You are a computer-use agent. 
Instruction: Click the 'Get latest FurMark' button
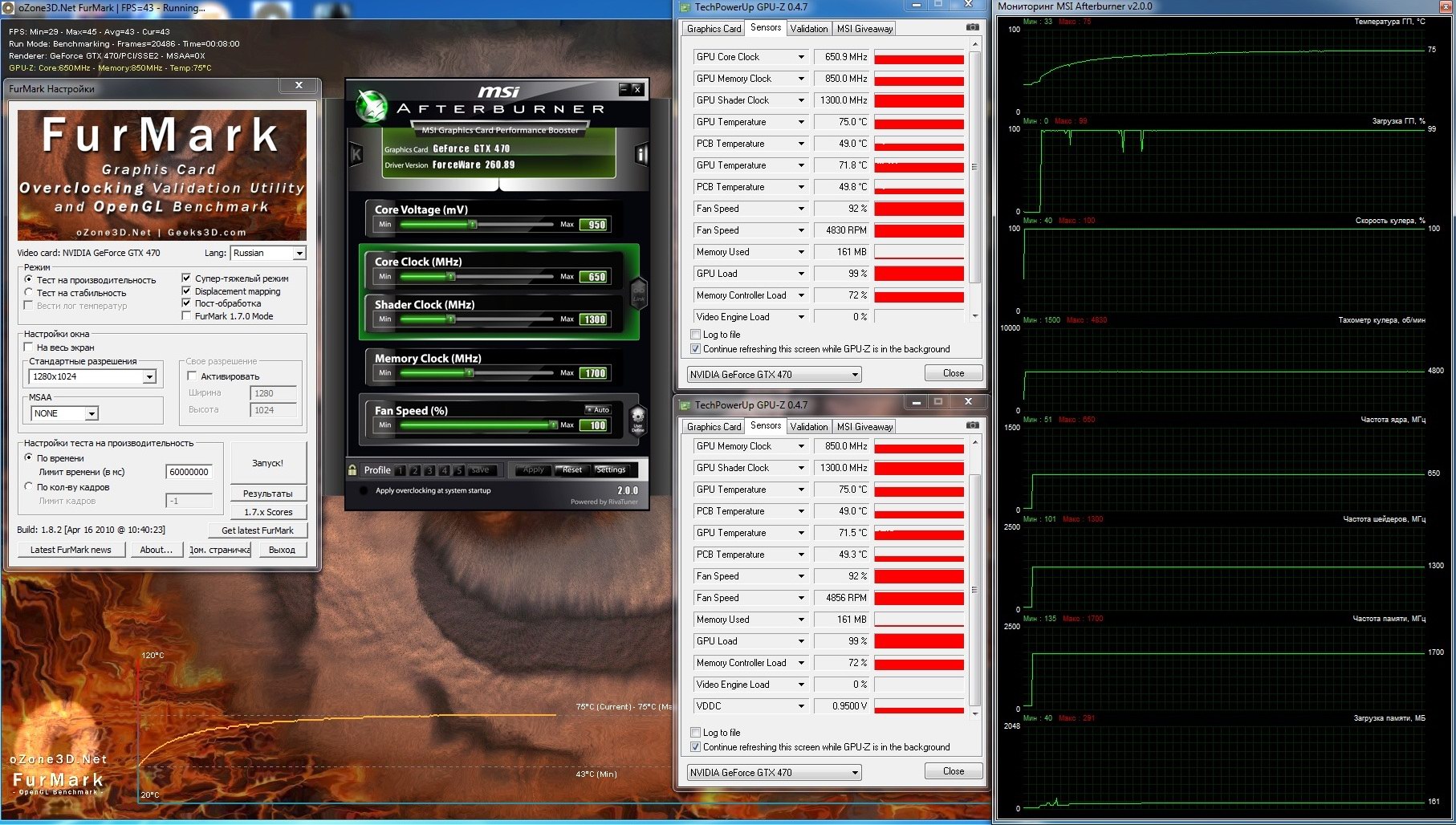point(257,530)
